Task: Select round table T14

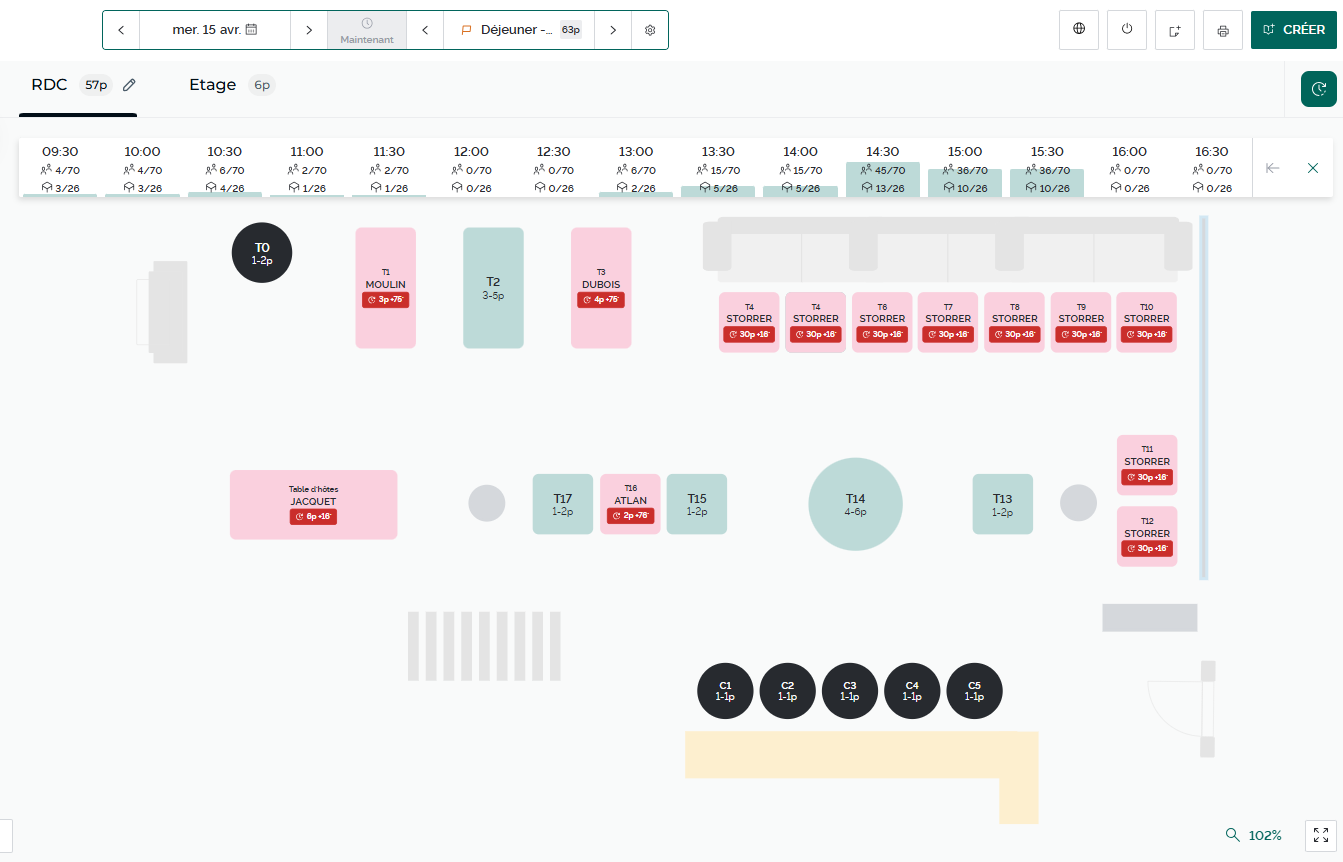Action: [855, 504]
